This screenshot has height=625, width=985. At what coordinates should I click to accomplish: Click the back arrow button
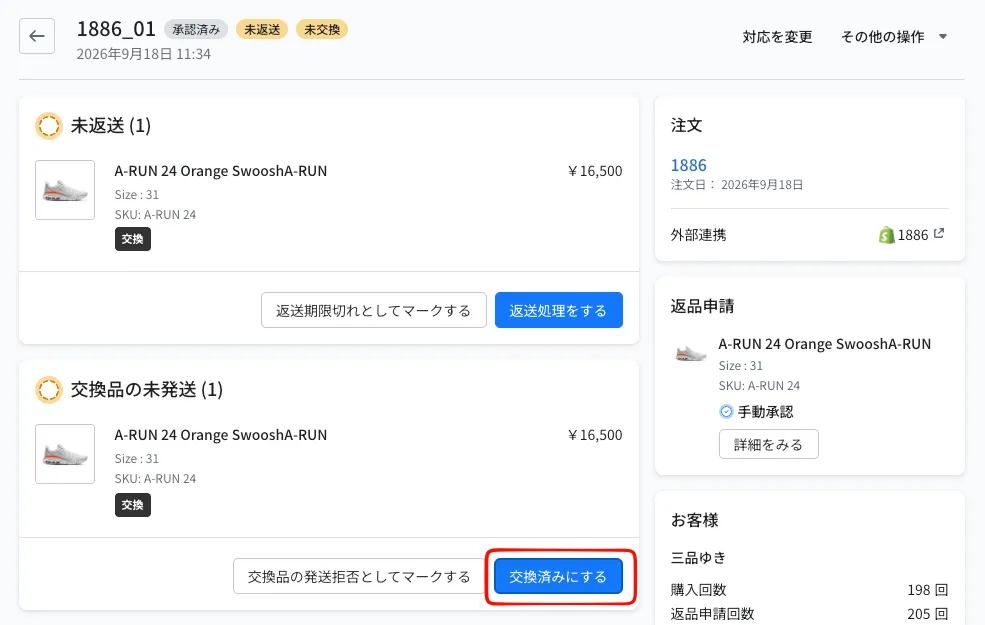(x=37, y=36)
